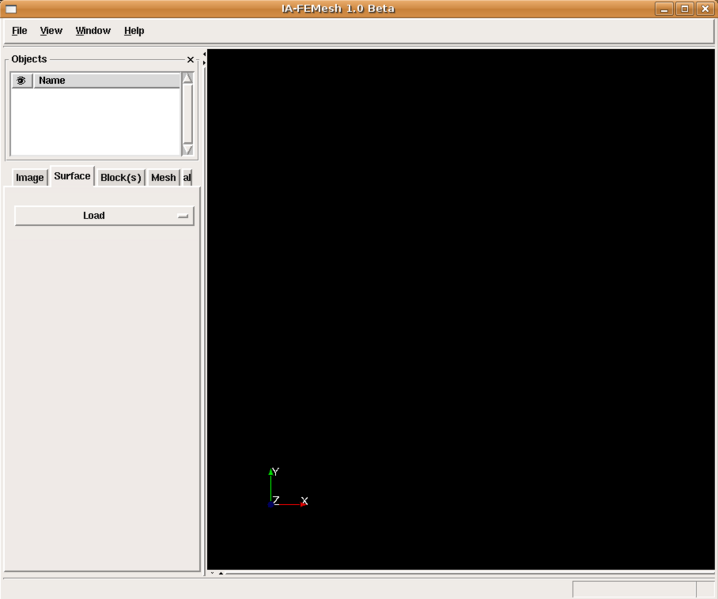Switch to the Image tab
The image size is (718, 599).
pyautogui.click(x=29, y=178)
